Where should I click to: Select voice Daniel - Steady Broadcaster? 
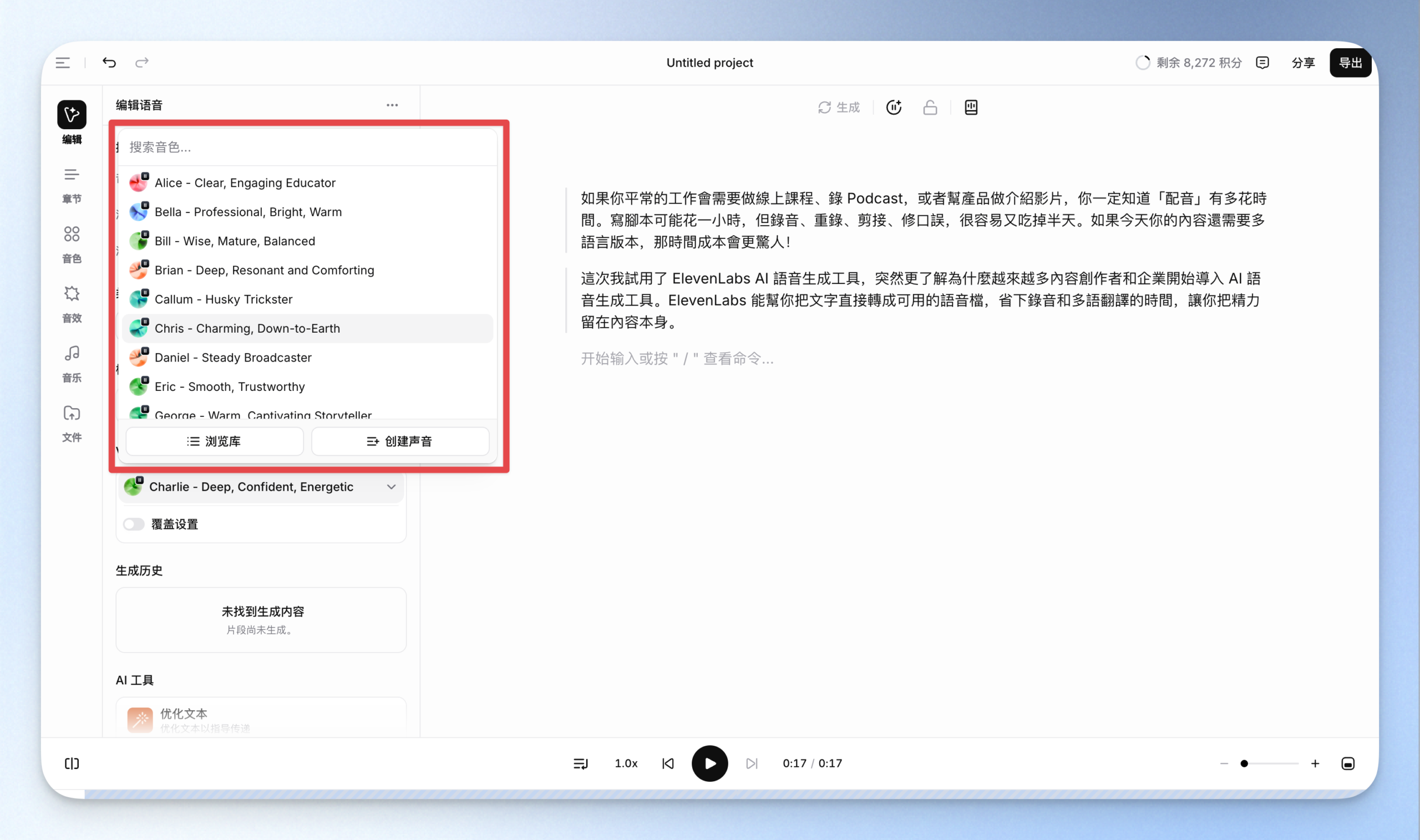pyautogui.click(x=307, y=358)
